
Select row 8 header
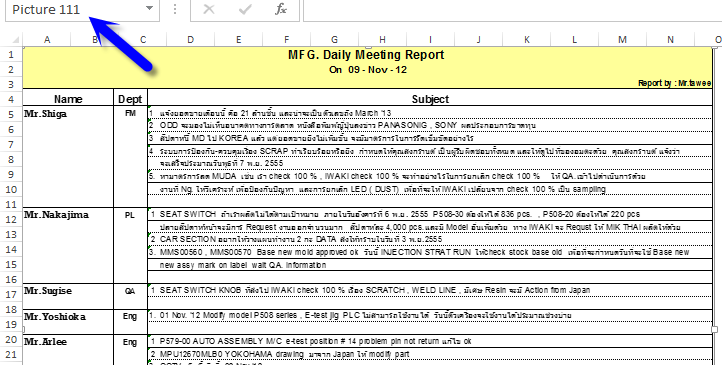click(x=11, y=159)
